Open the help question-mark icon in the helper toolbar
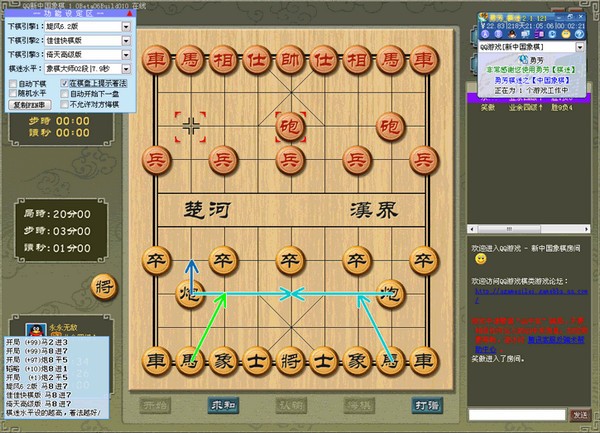 click(x=579, y=34)
